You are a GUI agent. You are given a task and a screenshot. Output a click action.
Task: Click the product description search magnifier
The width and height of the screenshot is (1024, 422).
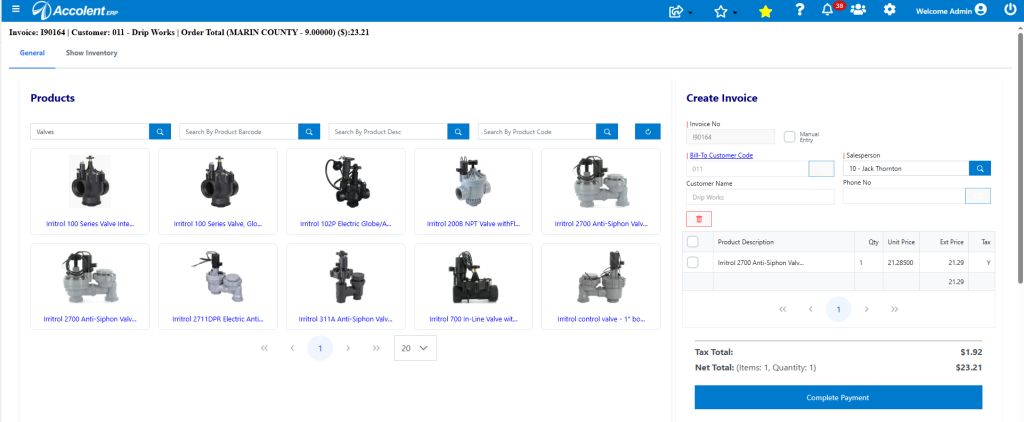(x=458, y=131)
